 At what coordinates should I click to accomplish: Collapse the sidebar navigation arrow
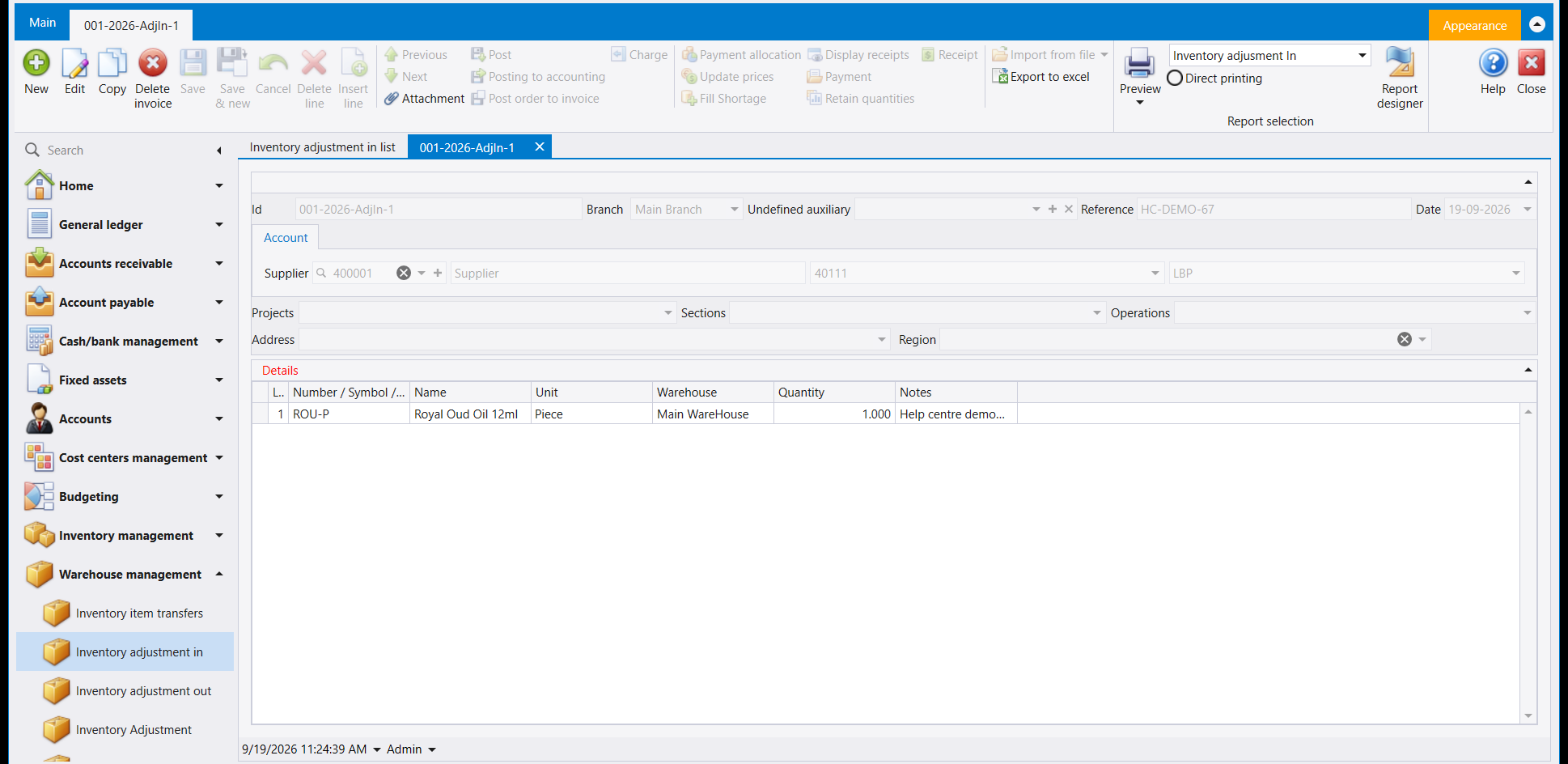tap(219, 151)
